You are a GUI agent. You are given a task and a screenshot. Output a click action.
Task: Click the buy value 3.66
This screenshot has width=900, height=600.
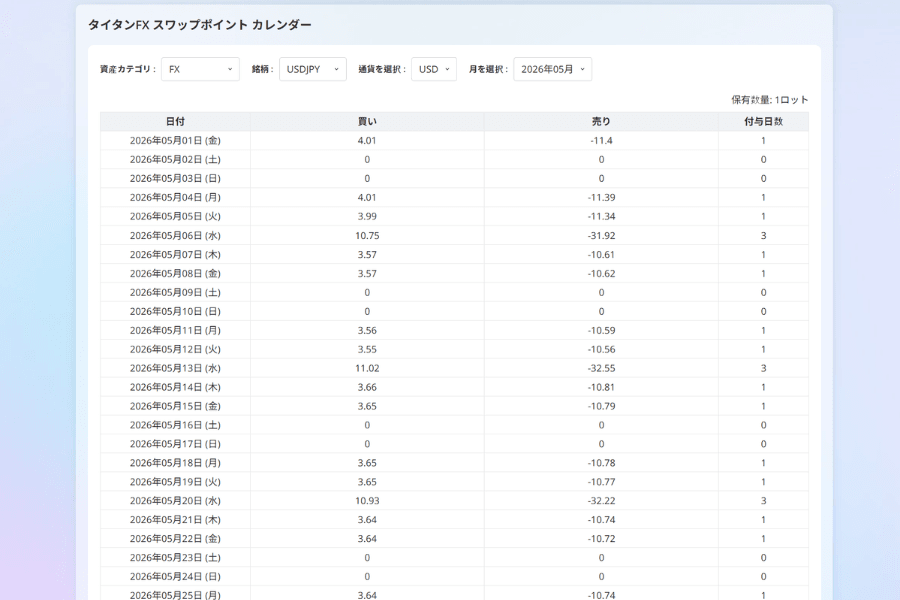367,387
